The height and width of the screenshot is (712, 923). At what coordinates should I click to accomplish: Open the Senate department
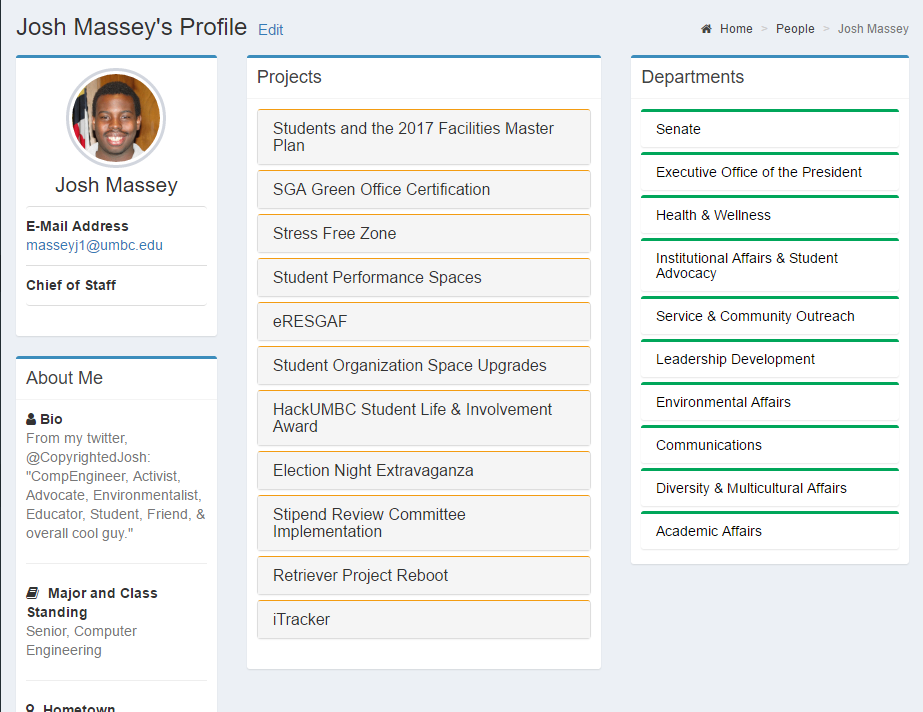click(678, 129)
